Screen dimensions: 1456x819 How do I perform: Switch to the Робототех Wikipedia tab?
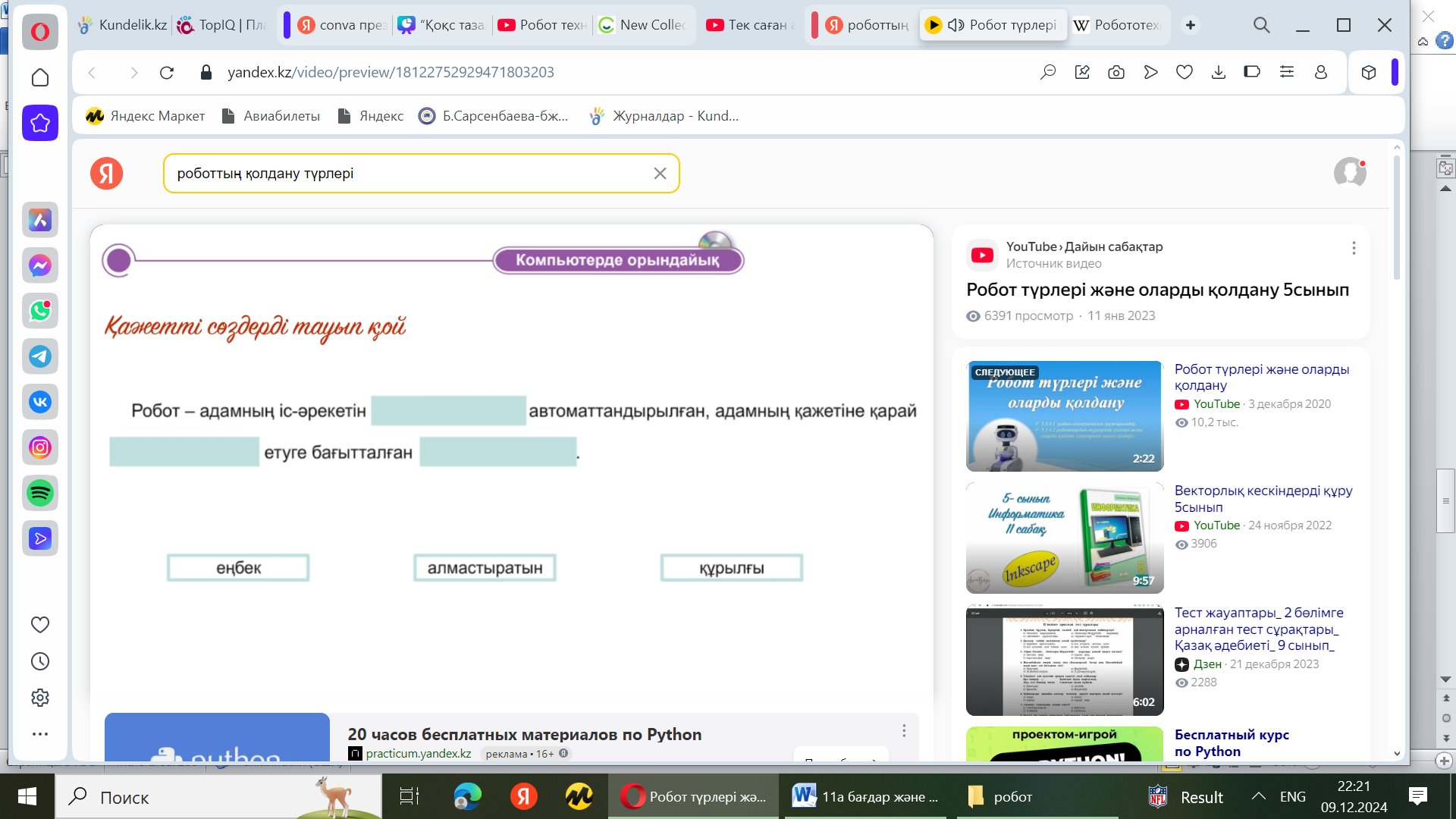tap(1118, 25)
